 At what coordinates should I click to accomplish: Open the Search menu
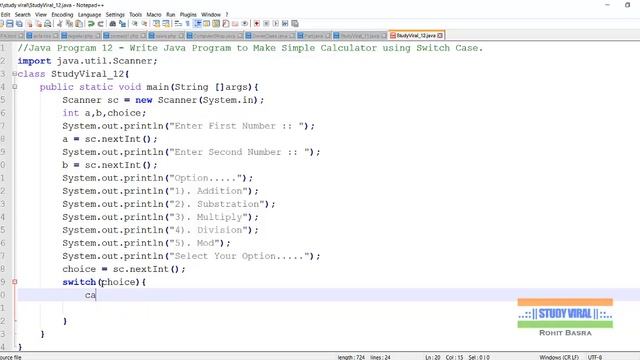22,15
